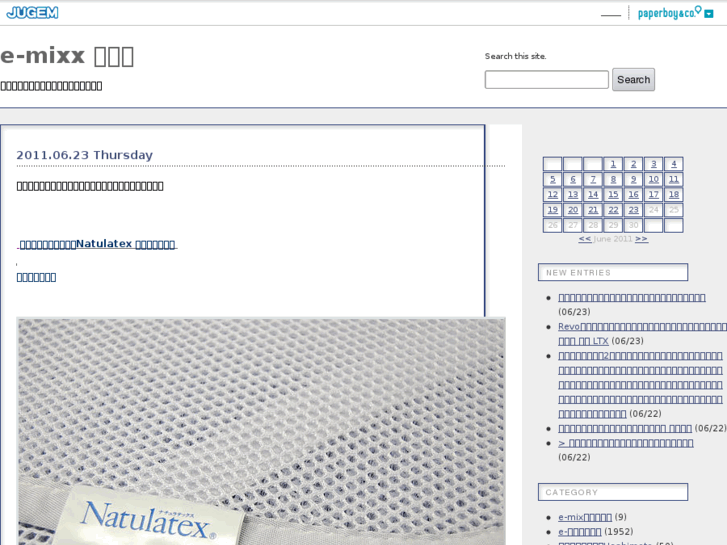This screenshot has height=545, width=727.
Task: Select calendar day 6
Action: click(x=573, y=179)
